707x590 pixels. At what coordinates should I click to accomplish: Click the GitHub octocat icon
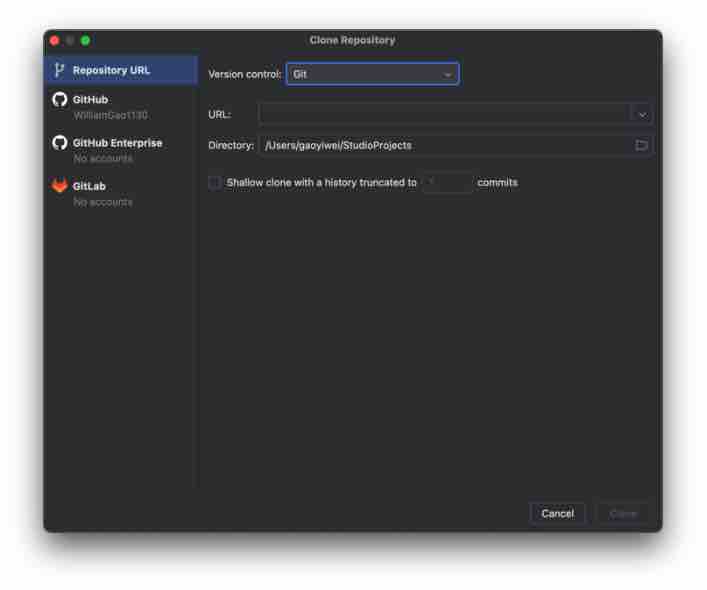[x=60, y=100]
